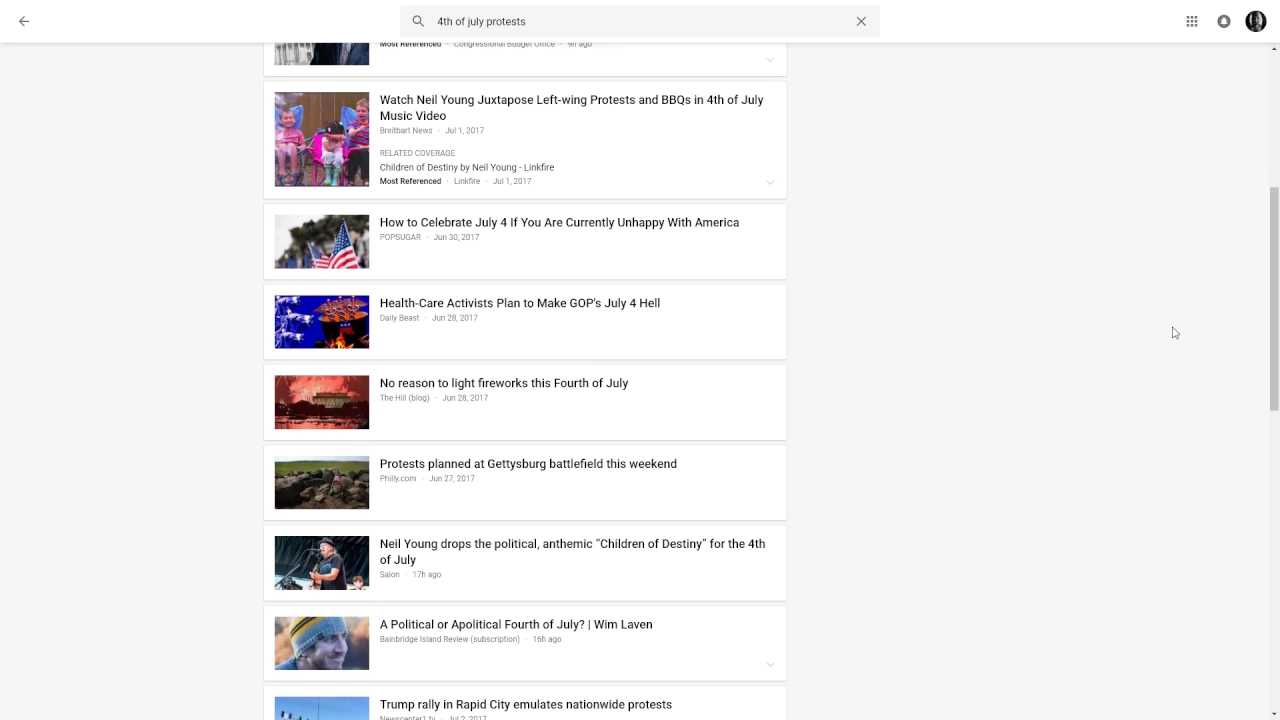Expand the Neil Young Juxtapose story card
This screenshot has width=1280, height=720.
coord(770,183)
